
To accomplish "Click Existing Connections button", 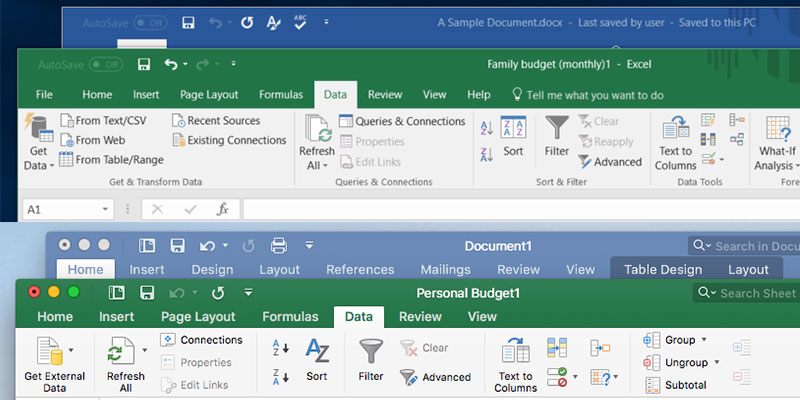I will coord(236,141).
